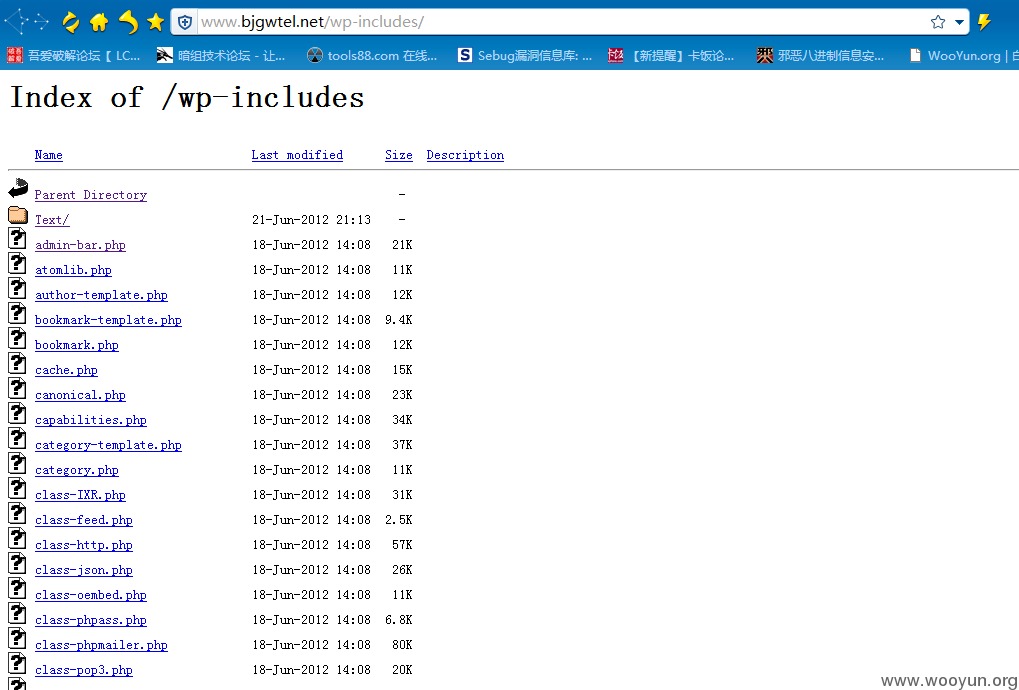Sort the listing by Size column
This screenshot has width=1019, height=690.
click(398, 155)
